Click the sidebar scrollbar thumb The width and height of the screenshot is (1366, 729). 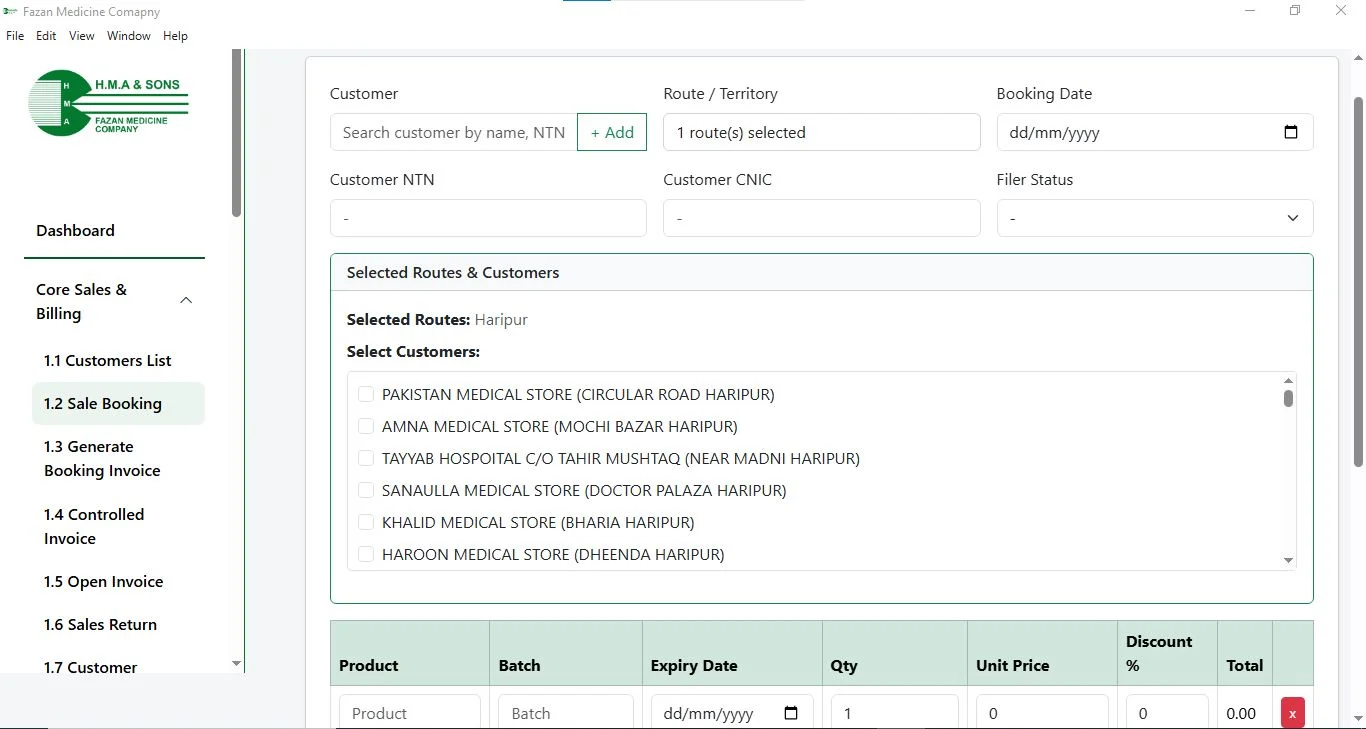(x=236, y=133)
